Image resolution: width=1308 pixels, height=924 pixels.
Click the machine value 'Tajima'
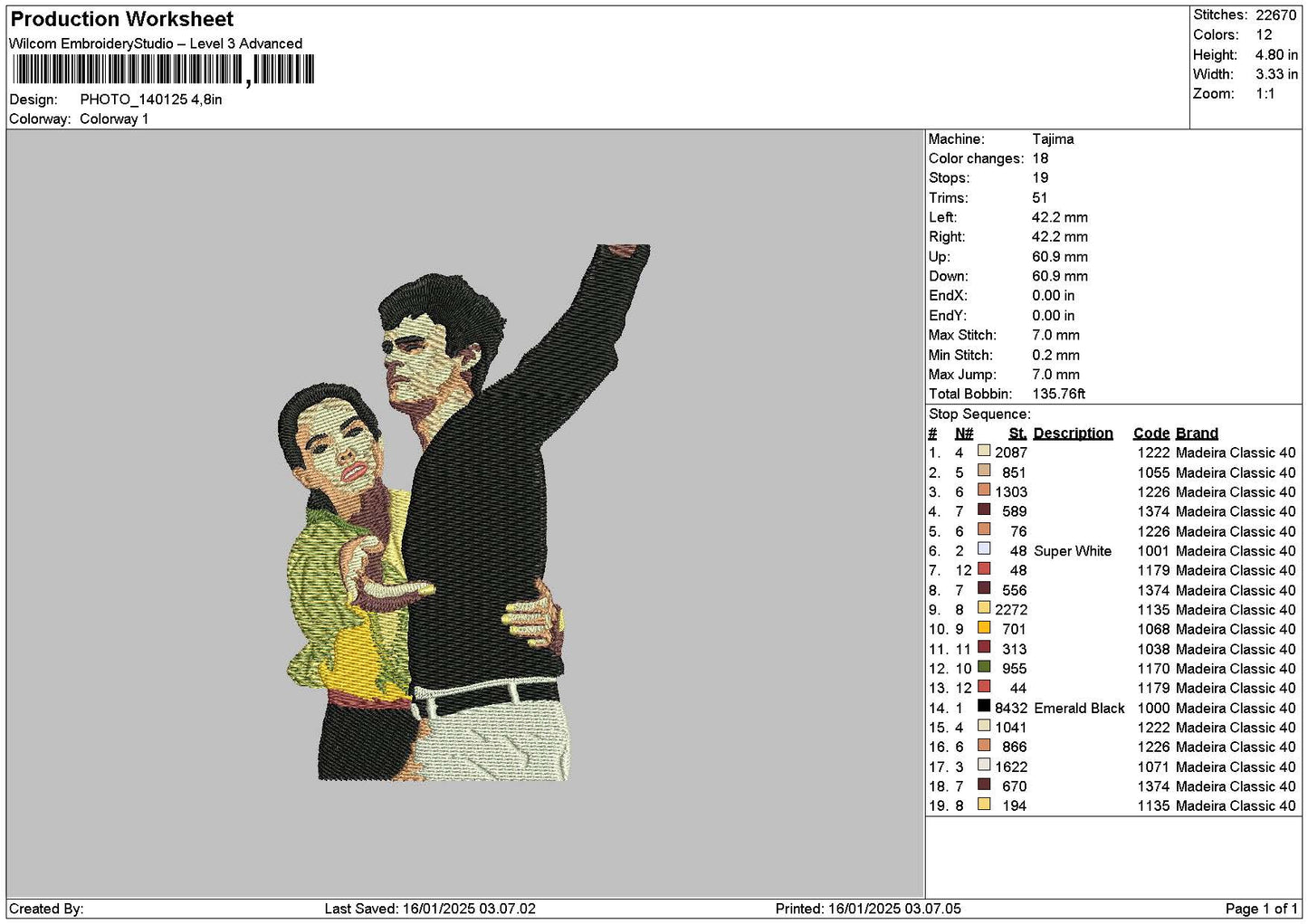1053,139
